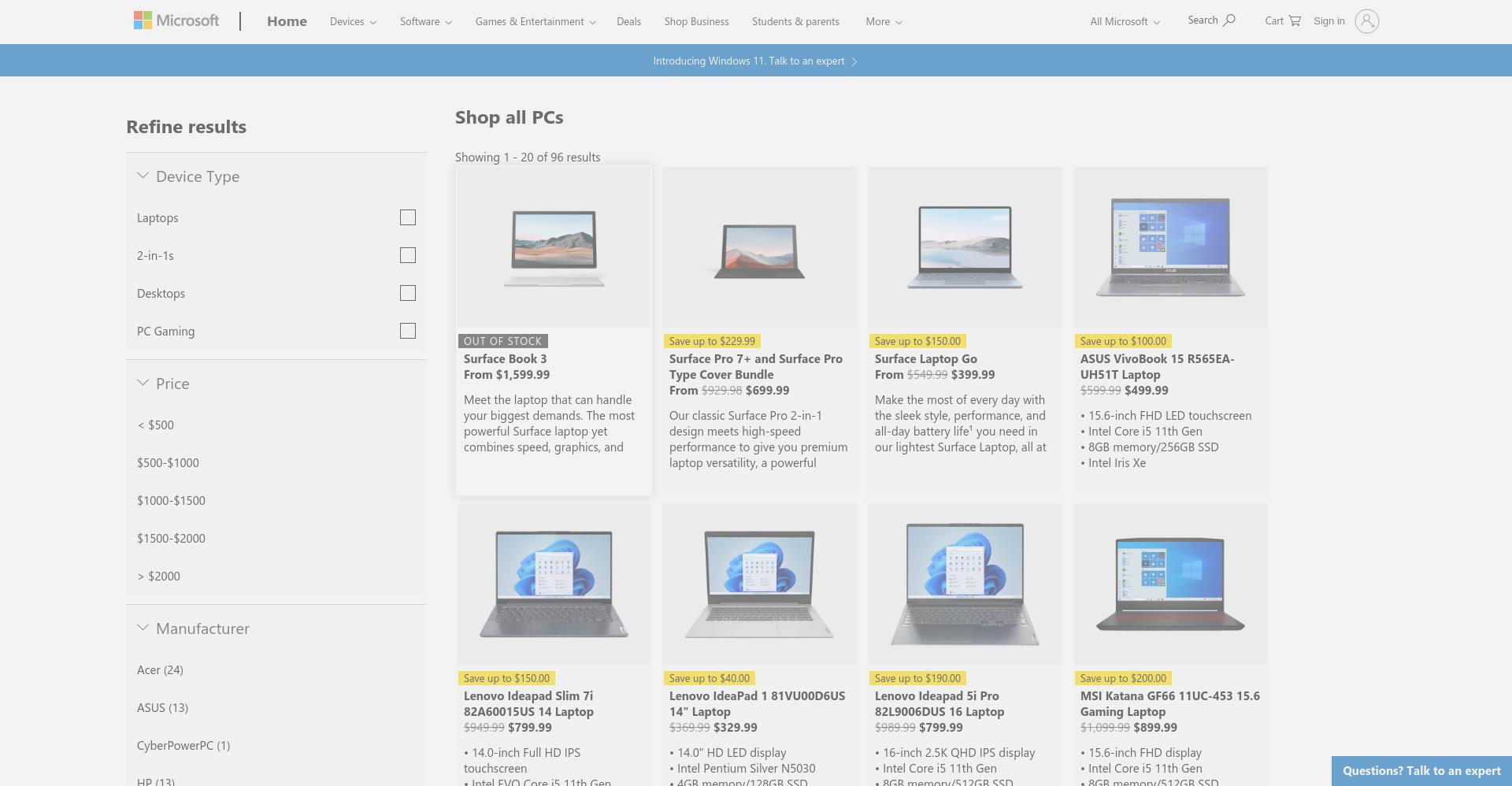Click Lenovo IdeaPad 1 81VU00D6US title

tap(757, 704)
